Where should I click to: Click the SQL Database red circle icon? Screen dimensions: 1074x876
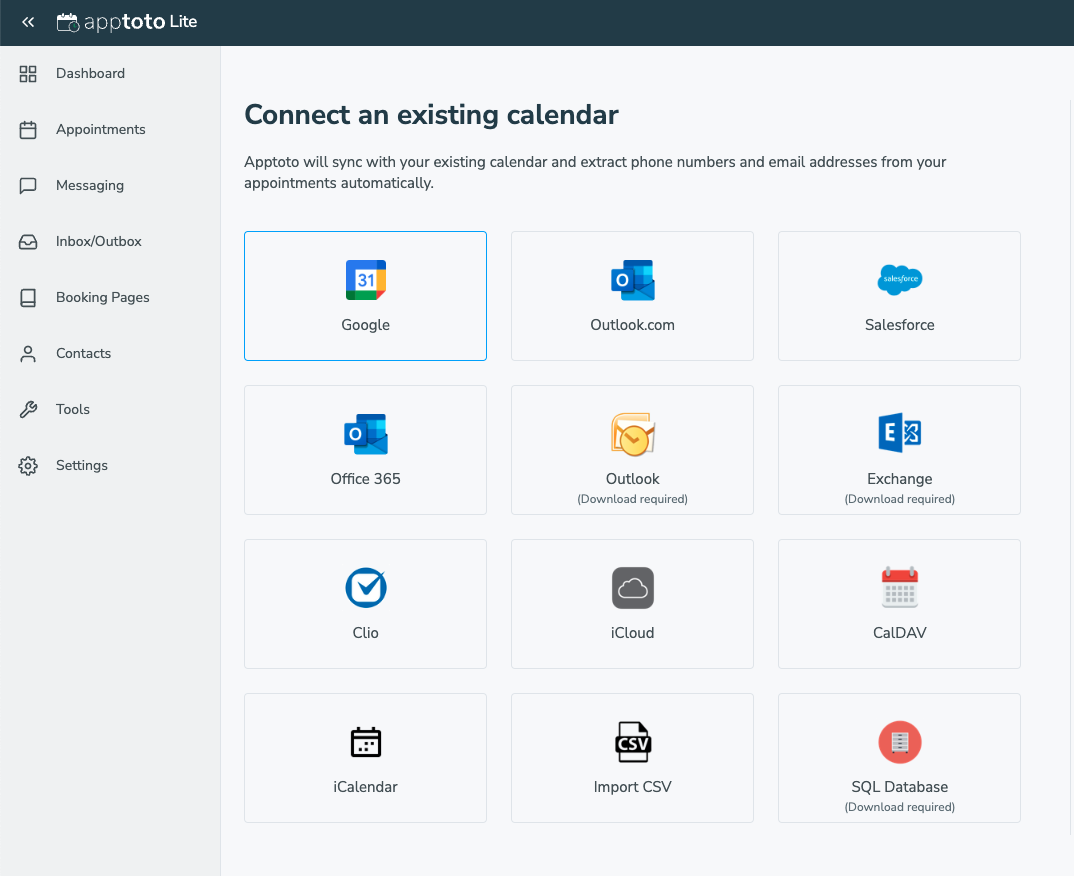pyautogui.click(x=900, y=742)
